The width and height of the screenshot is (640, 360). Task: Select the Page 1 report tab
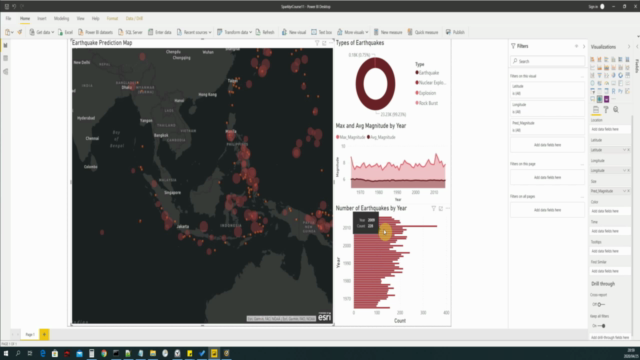pos(30,335)
